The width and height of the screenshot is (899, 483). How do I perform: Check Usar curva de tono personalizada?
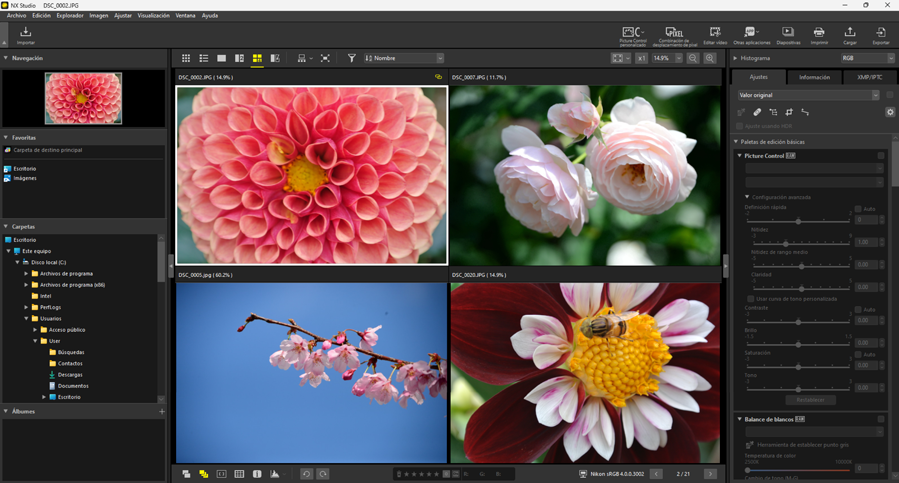(751, 299)
